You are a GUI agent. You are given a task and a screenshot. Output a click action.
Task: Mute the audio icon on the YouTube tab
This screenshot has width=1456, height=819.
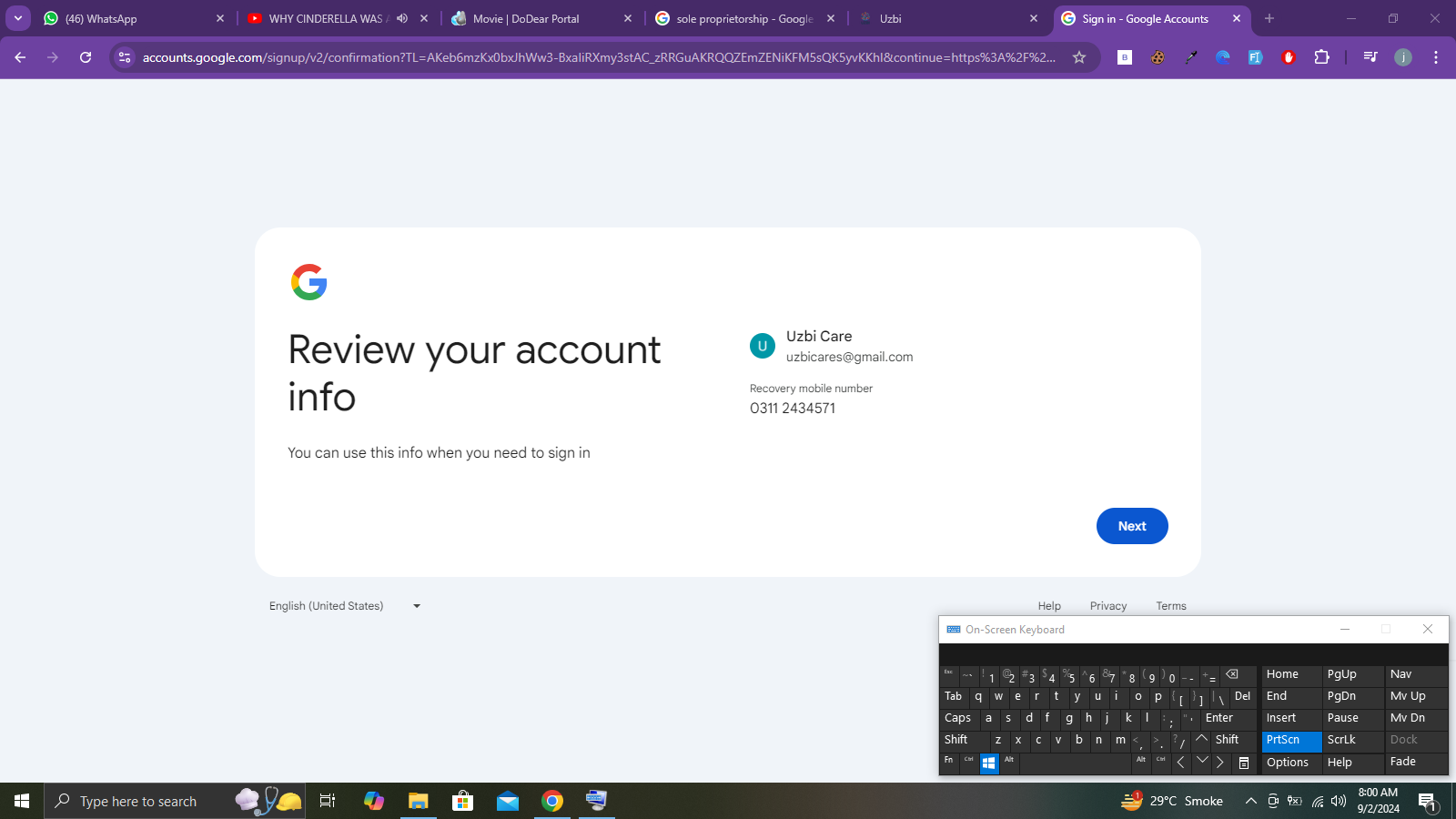[x=402, y=18]
